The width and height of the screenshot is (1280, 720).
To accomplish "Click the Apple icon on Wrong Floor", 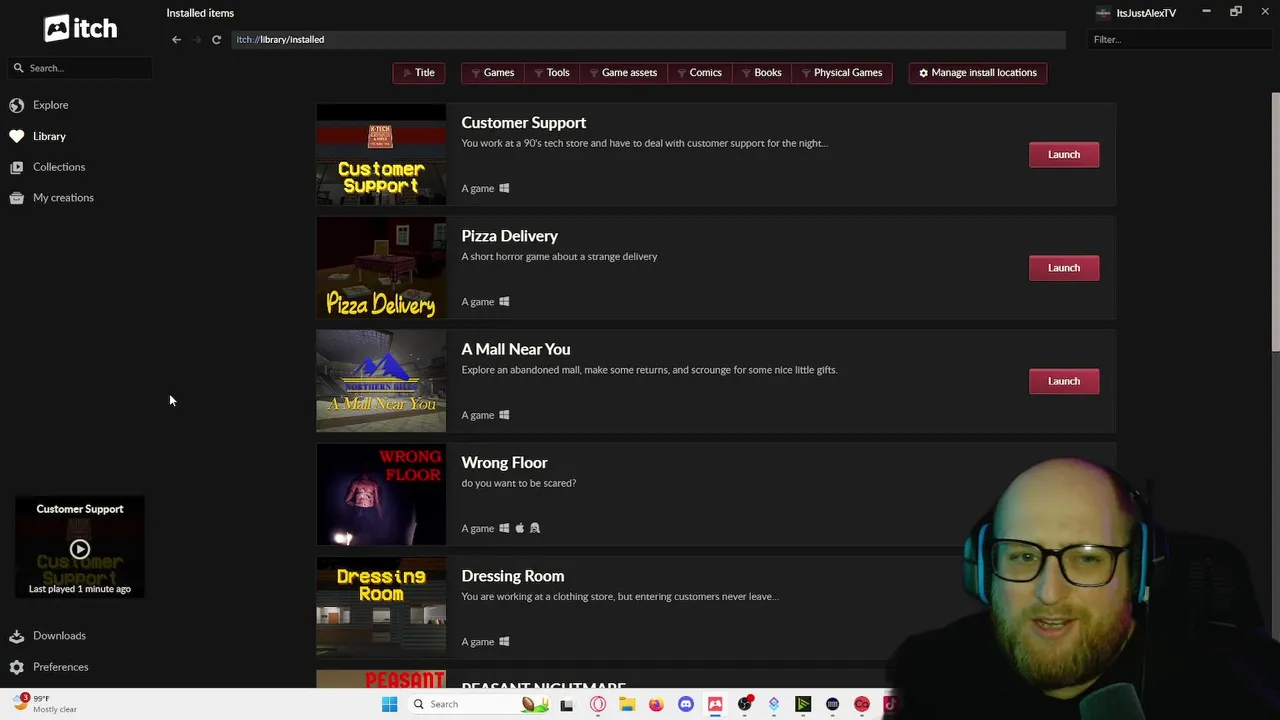I will [519, 528].
